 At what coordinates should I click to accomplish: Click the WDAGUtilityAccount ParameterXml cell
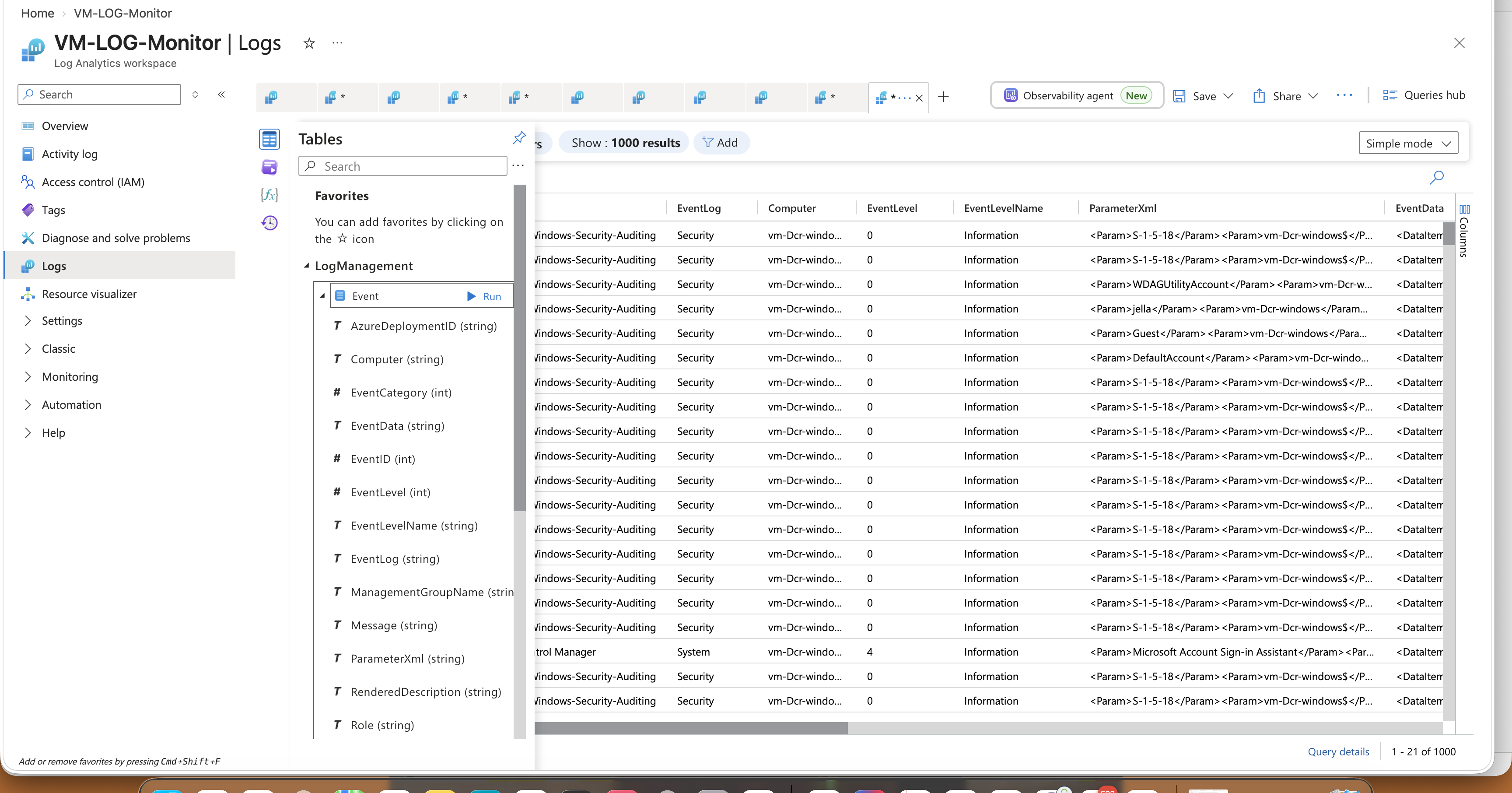1231,284
